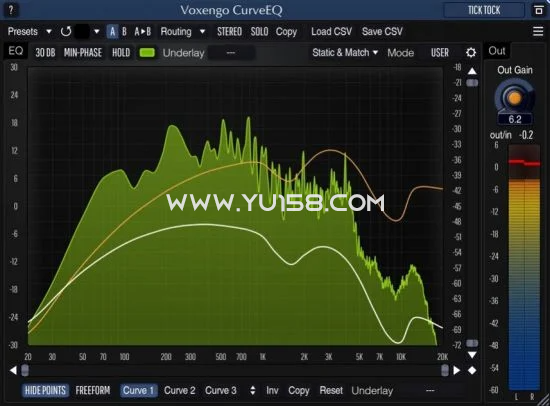550x406 pixels.
Task: Enable FREEFORM editing mode
Action: pyautogui.click(x=93, y=391)
